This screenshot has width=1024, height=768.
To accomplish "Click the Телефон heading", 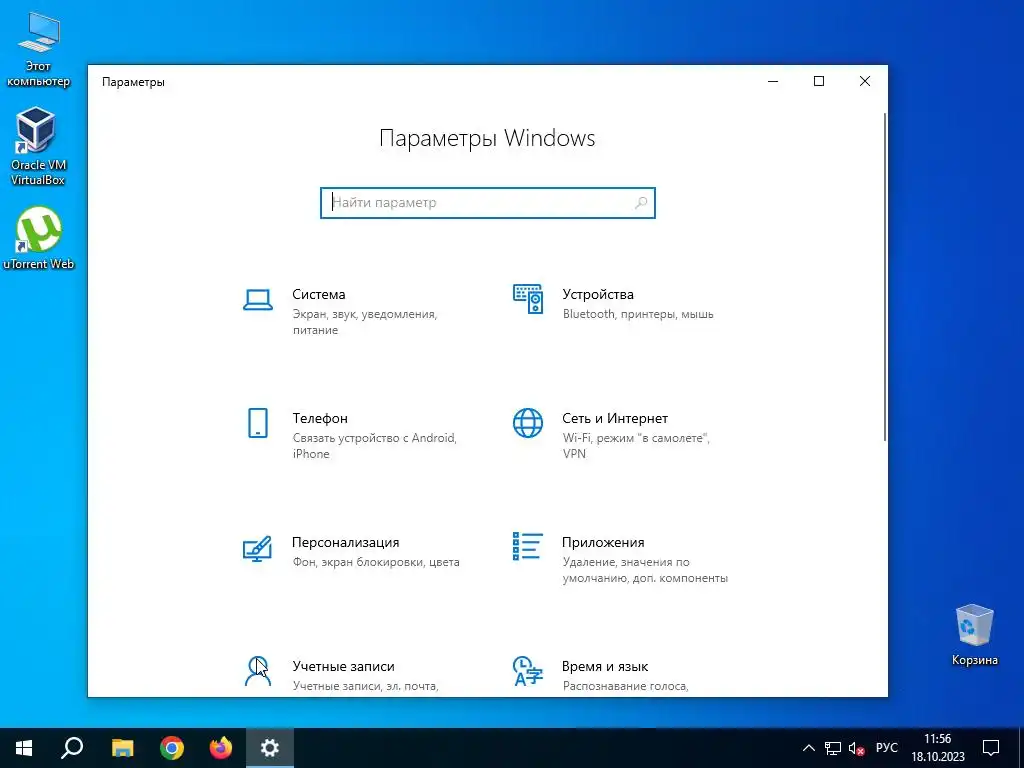I will click(x=320, y=419).
